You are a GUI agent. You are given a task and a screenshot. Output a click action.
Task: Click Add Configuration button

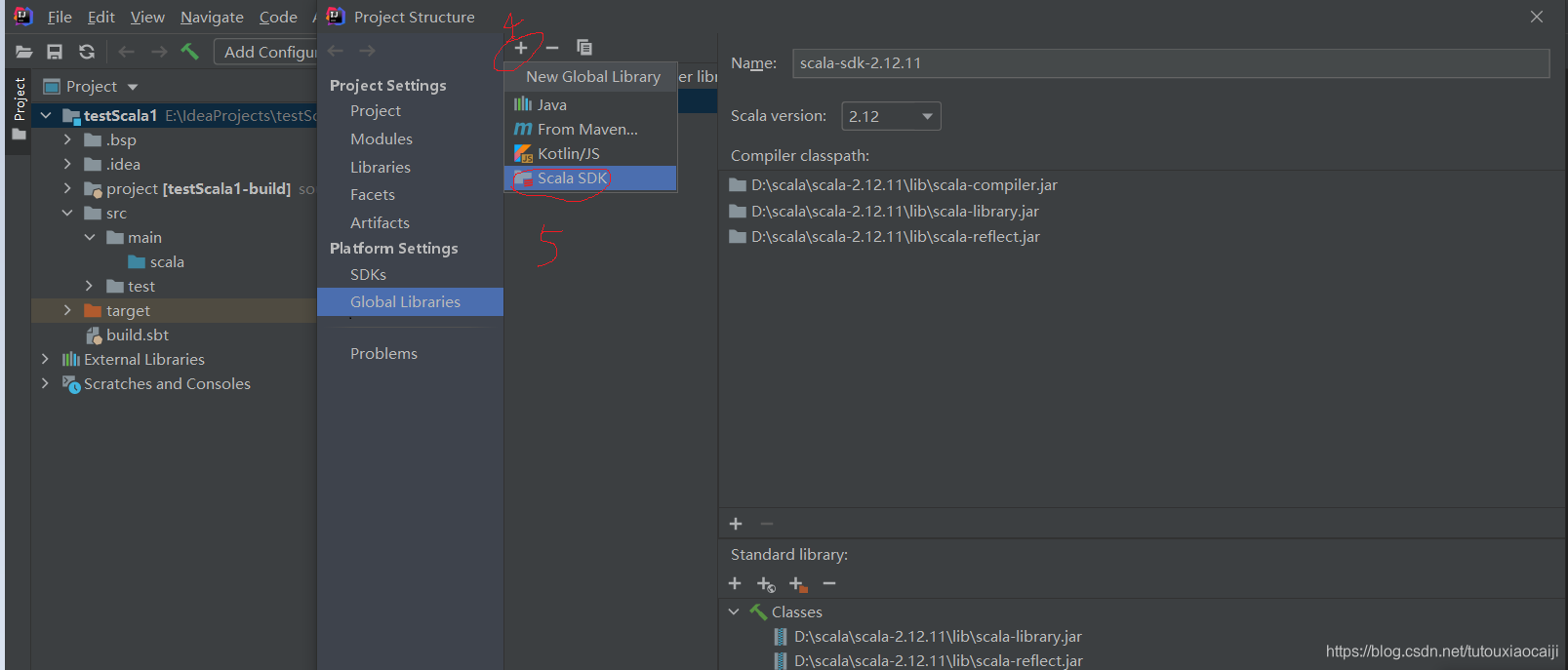[266, 52]
